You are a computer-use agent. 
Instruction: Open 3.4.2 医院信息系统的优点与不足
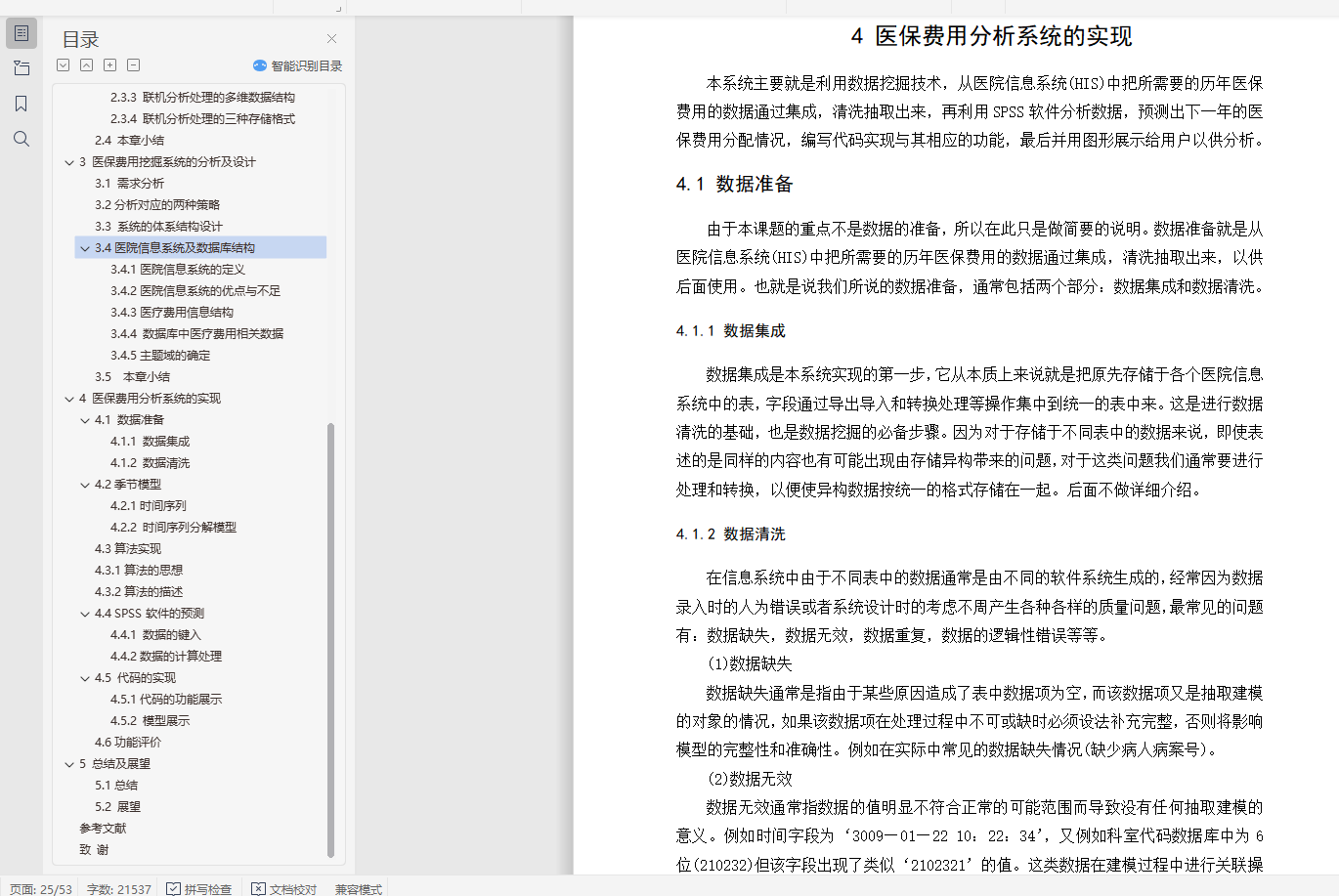(195, 291)
